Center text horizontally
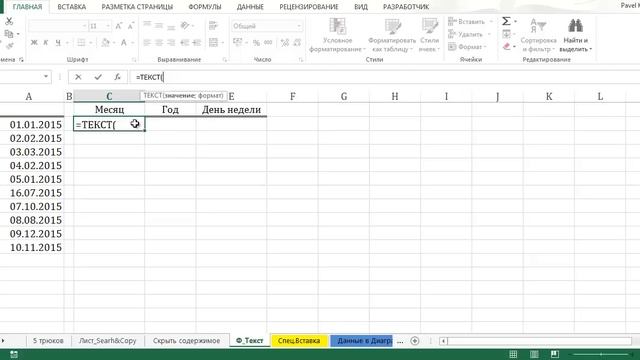640x360 pixels. pos(159,42)
